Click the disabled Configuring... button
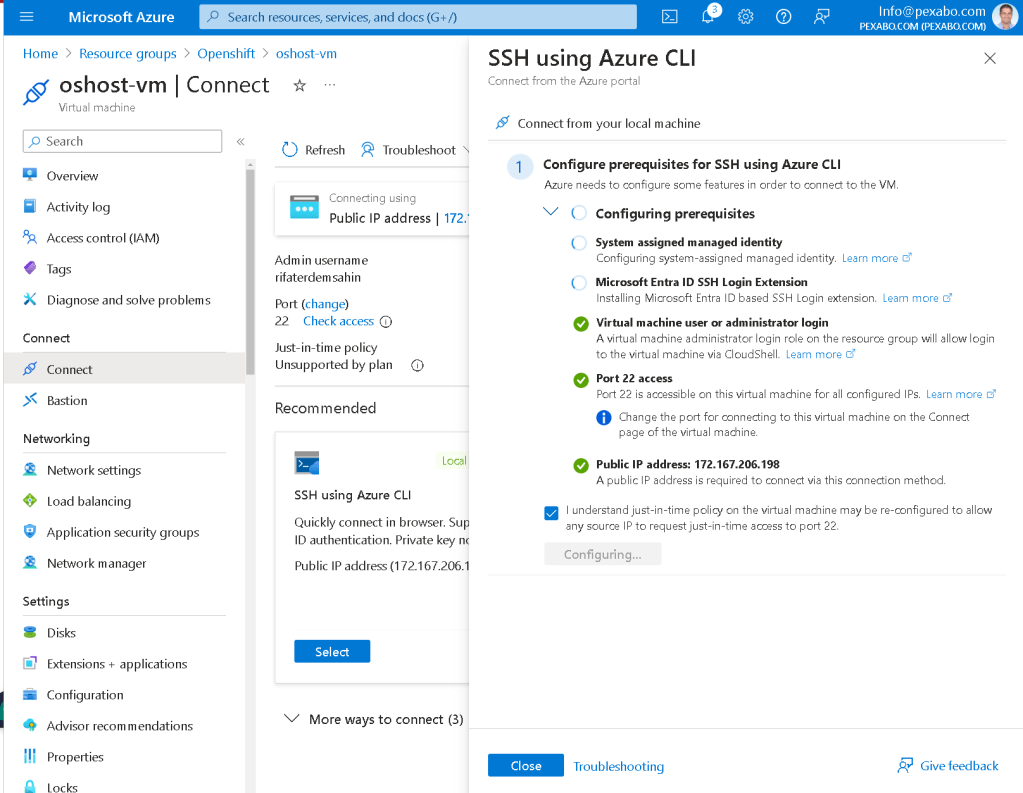Screen dimensions: 1023x793 pos(602,554)
